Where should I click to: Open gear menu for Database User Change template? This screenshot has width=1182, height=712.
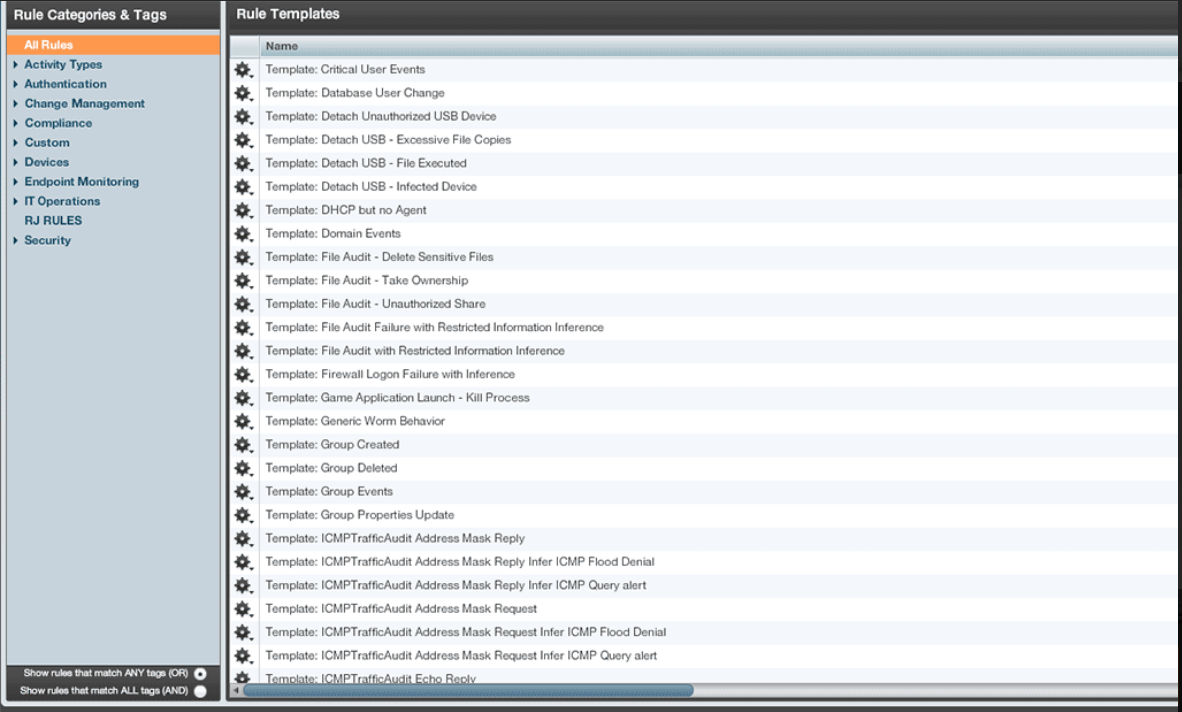pos(243,93)
